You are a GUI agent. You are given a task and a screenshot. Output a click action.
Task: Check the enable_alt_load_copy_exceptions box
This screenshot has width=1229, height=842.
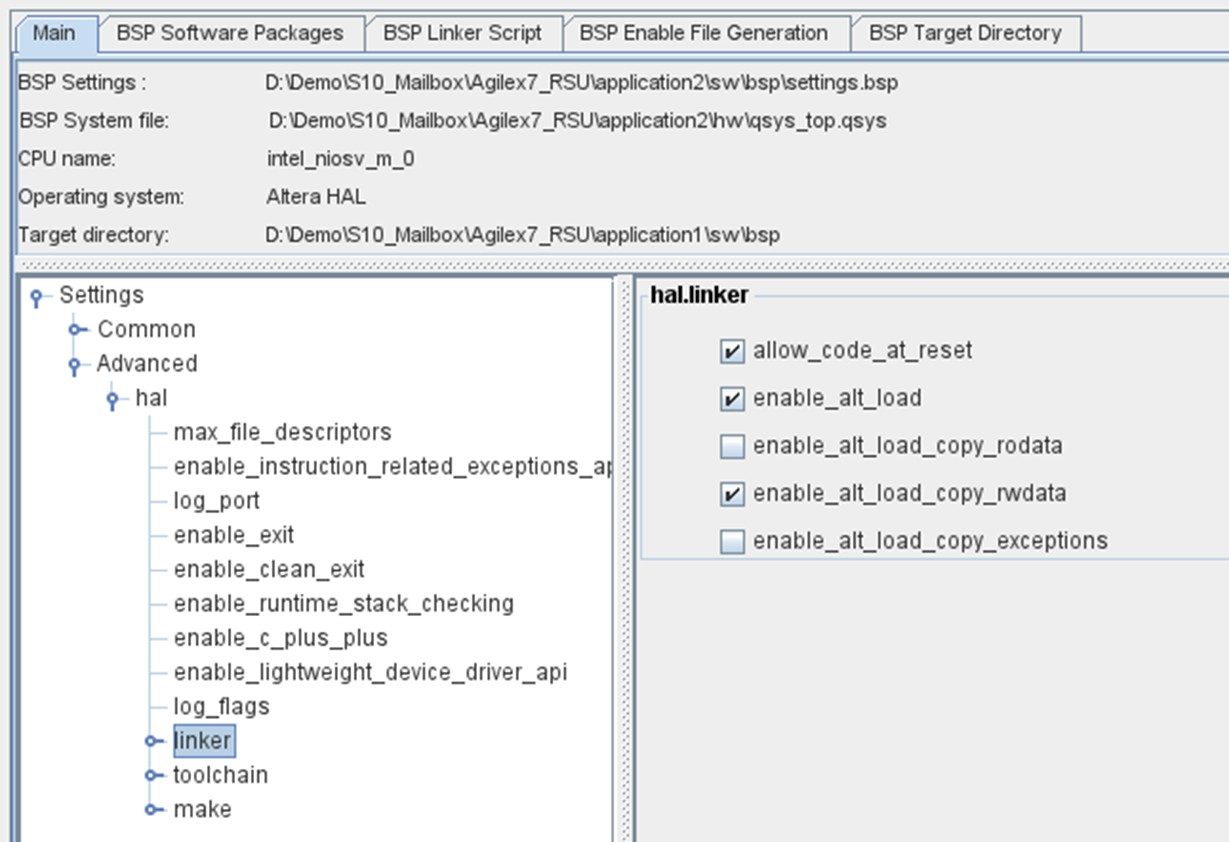click(733, 542)
